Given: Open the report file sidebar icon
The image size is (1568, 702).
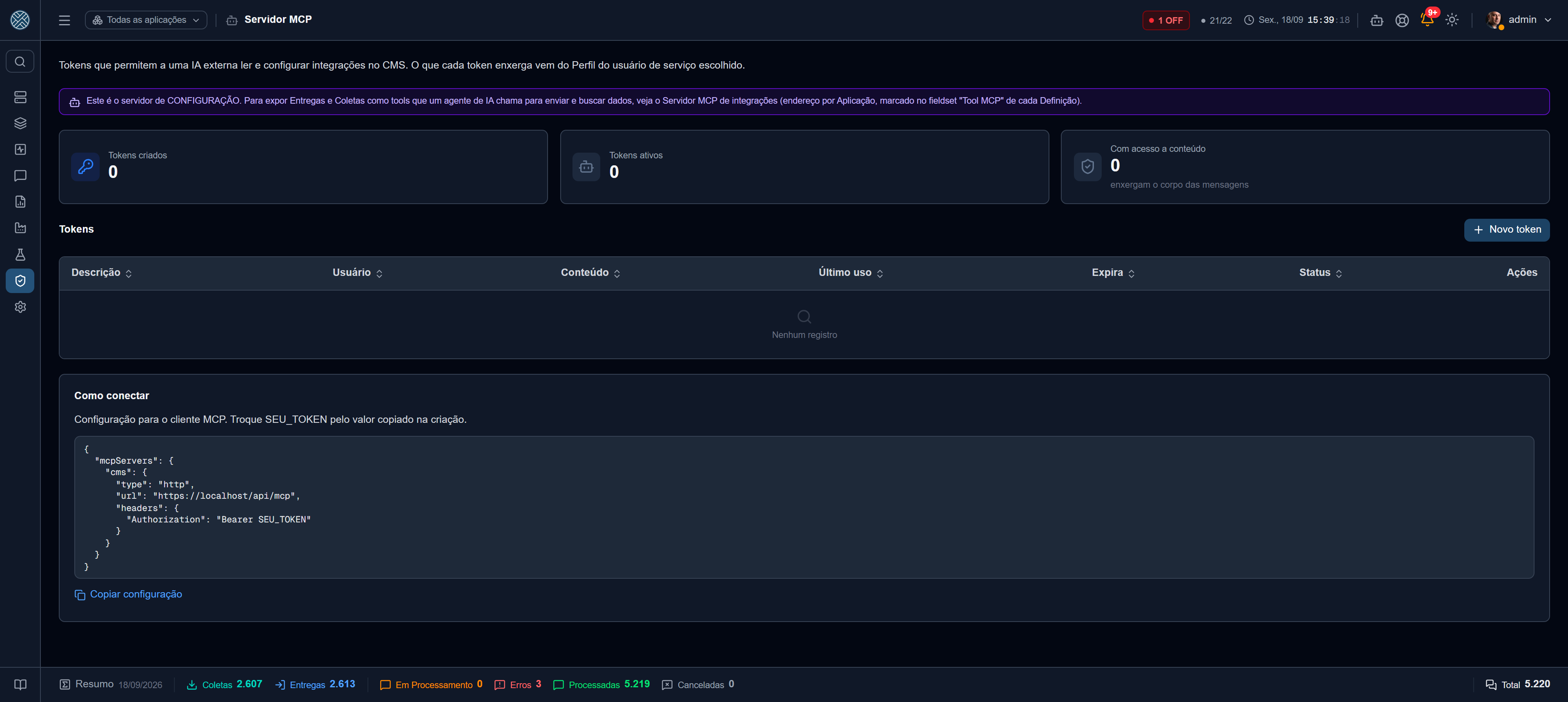Looking at the screenshot, I should pyautogui.click(x=20, y=202).
